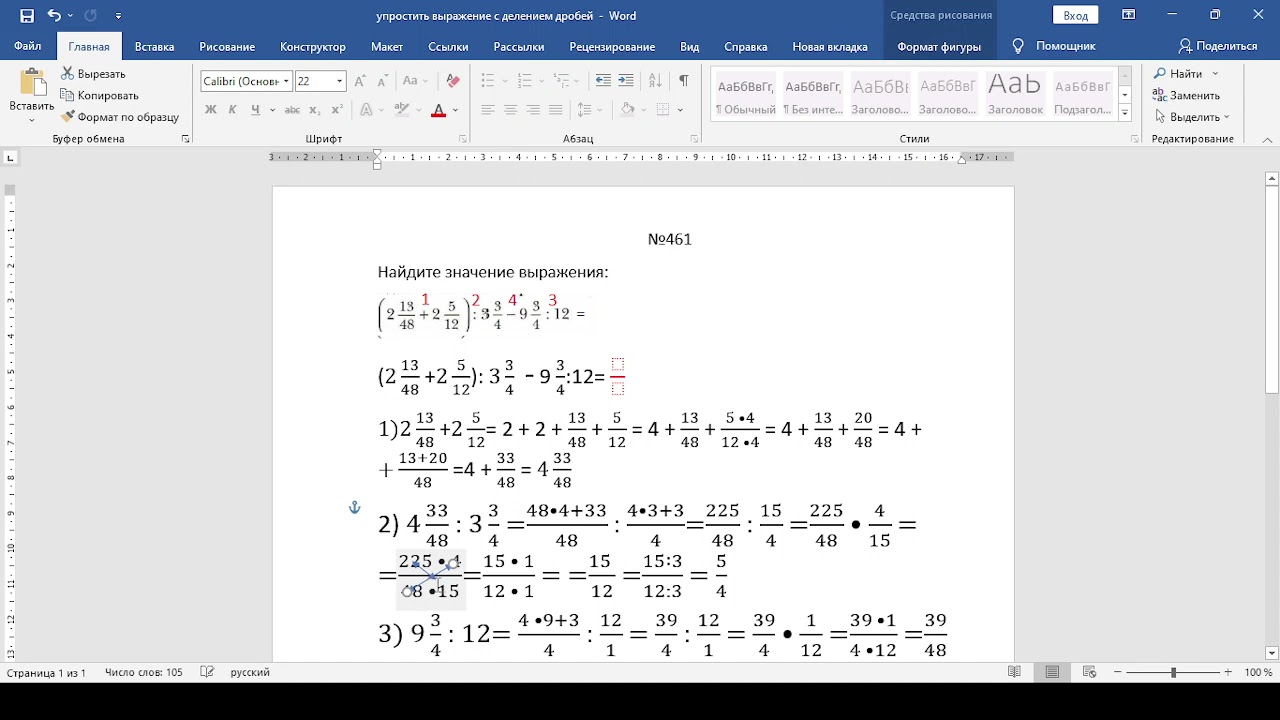Click the Число слов: 105 word count

coord(144,672)
